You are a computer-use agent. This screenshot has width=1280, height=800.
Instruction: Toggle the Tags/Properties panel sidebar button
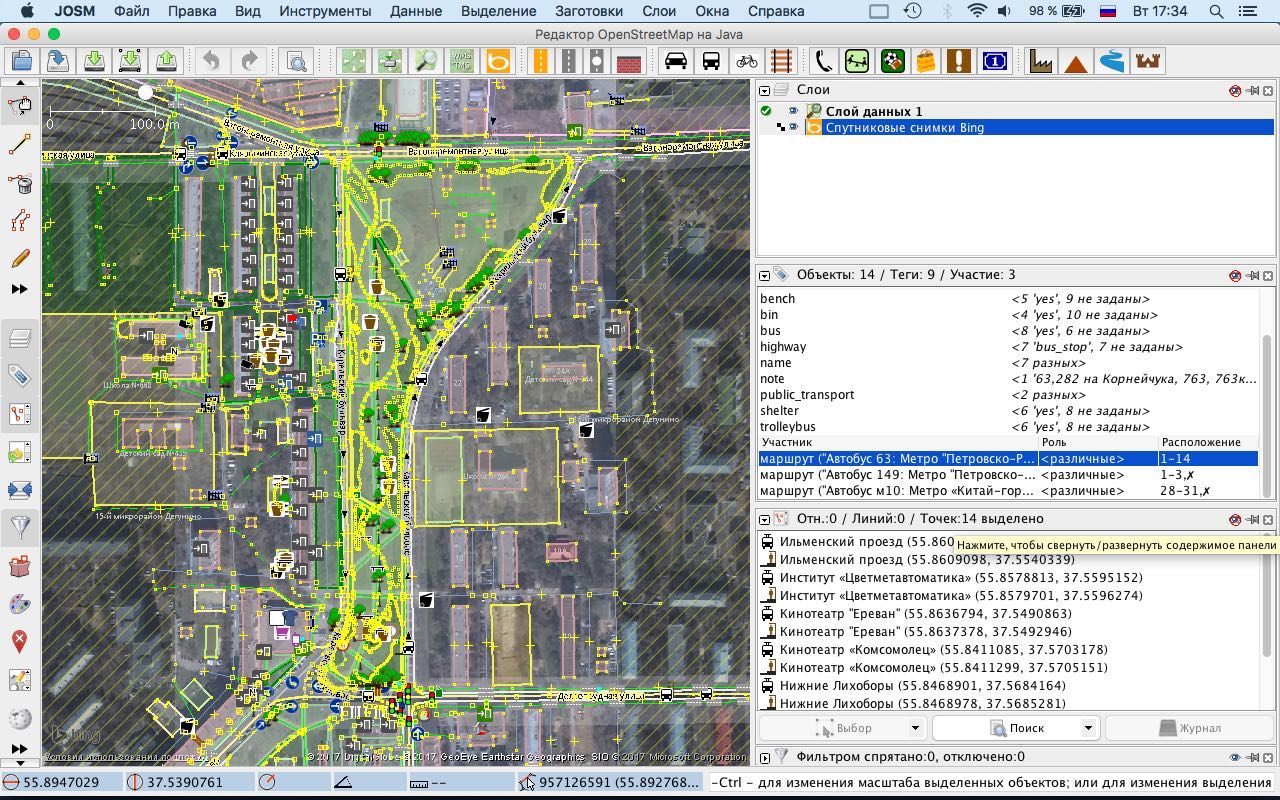tap(20, 376)
